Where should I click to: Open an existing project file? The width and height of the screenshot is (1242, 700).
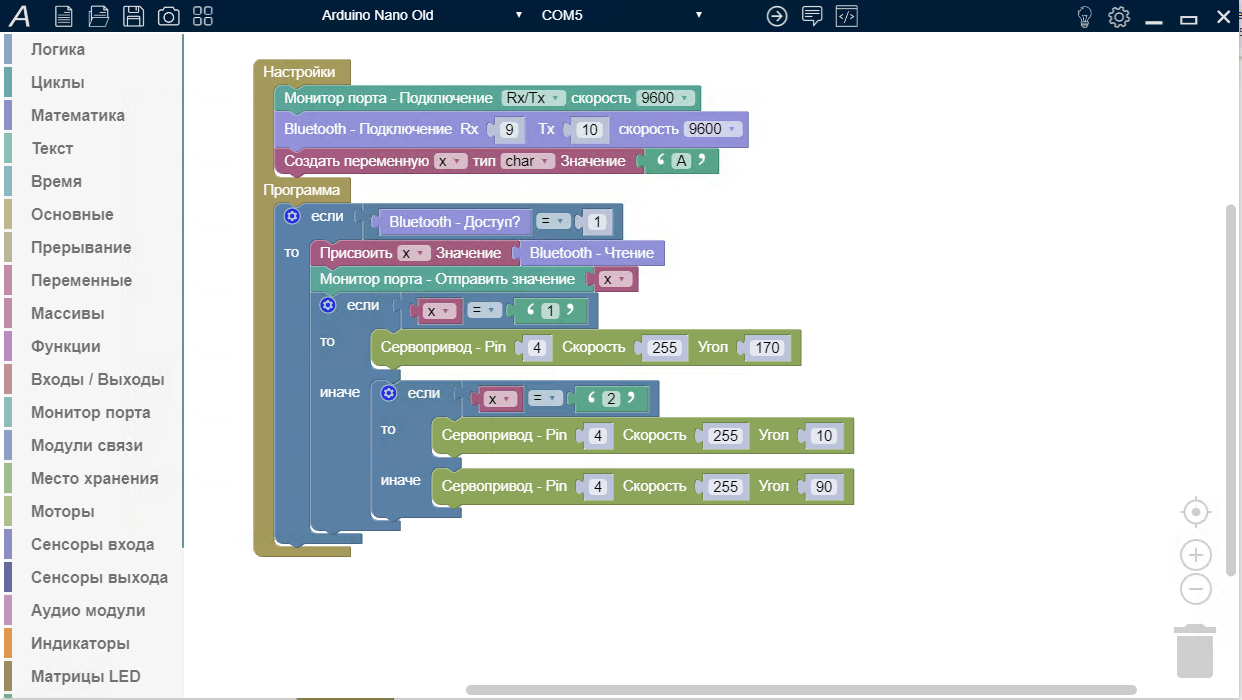(x=98, y=16)
